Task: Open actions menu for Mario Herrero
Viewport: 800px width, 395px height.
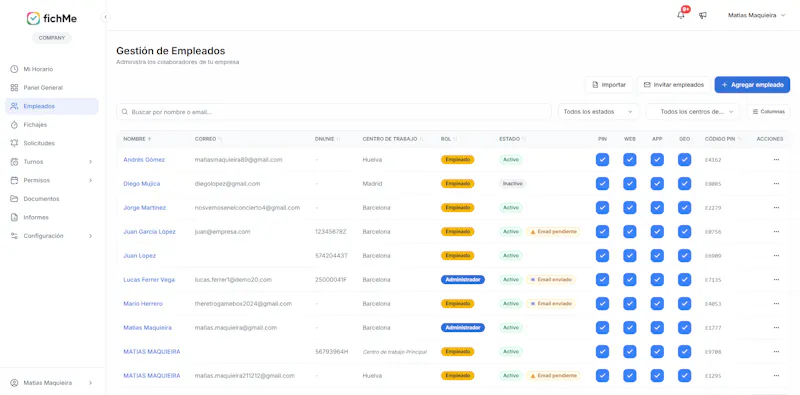Action: pos(776,304)
